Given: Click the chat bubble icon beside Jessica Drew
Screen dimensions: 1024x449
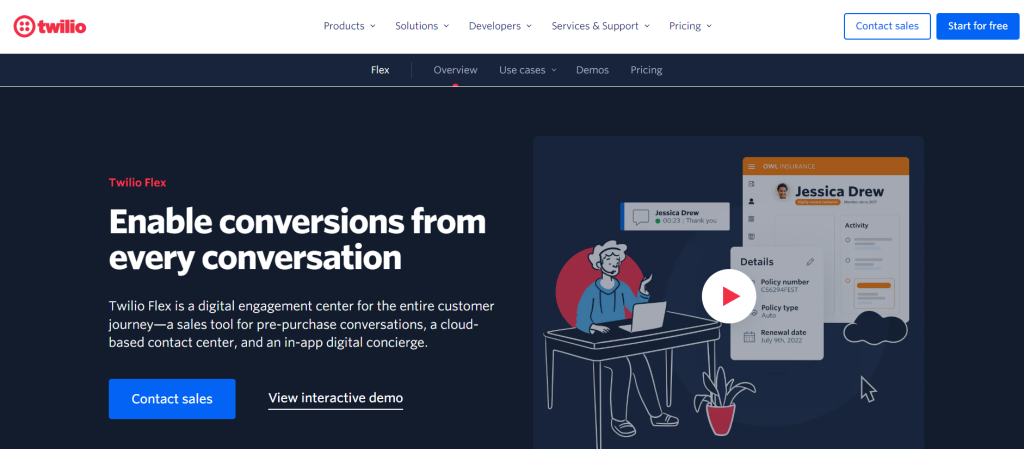Looking at the screenshot, I should (641, 217).
